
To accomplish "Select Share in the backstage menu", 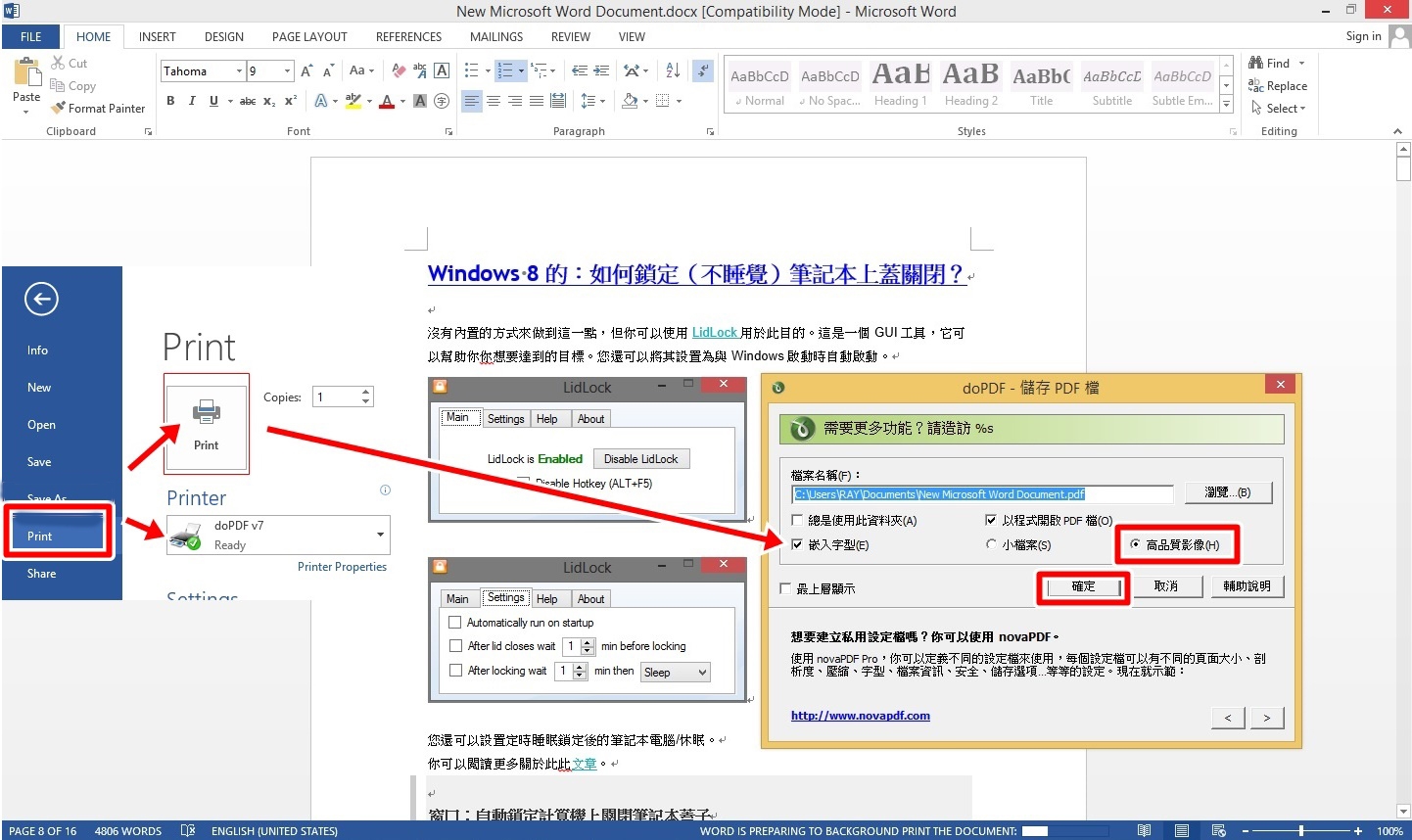I will (41, 574).
